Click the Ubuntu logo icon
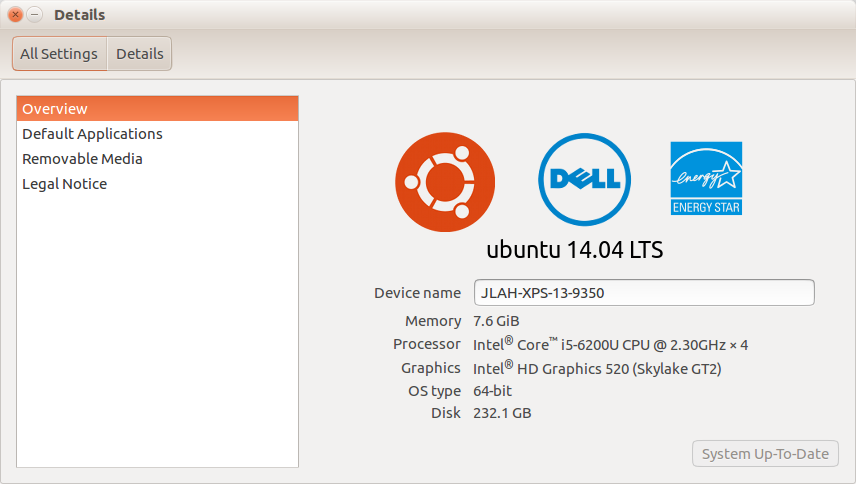This screenshot has height=484, width=856. point(445,182)
